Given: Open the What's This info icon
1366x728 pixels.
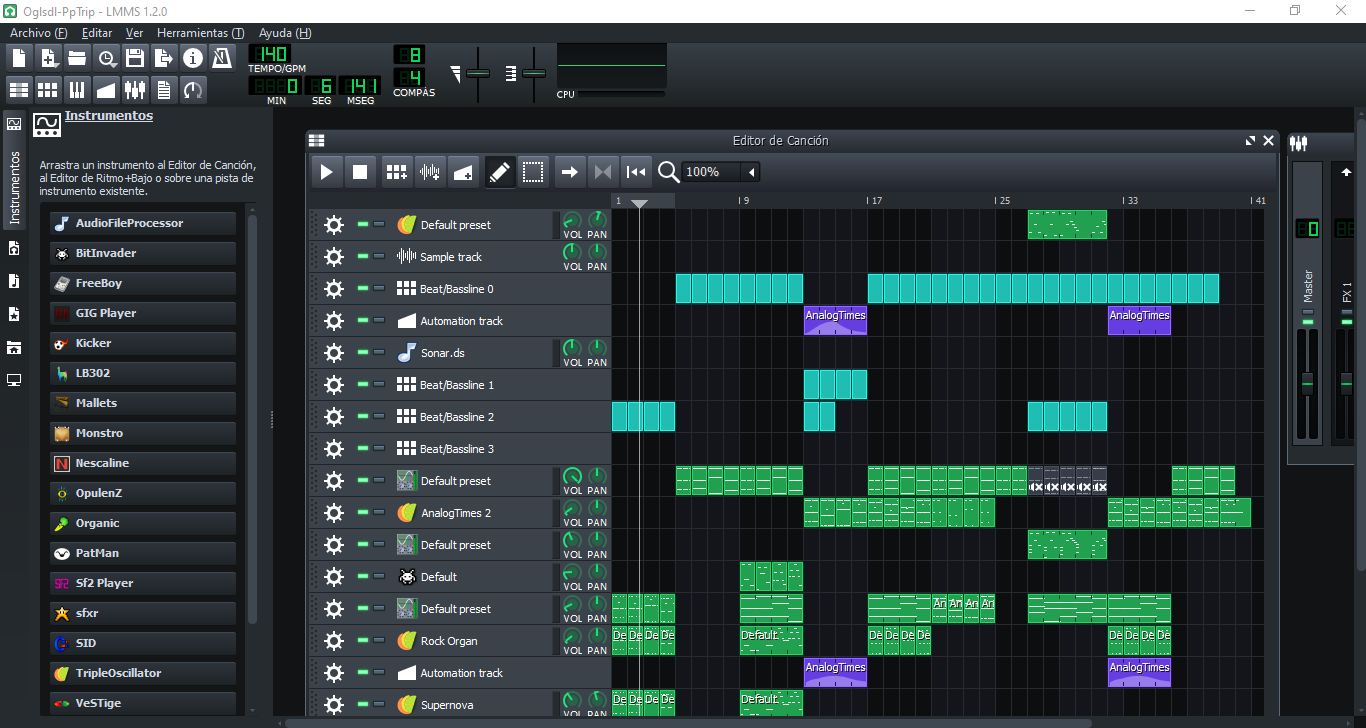Looking at the screenshot, I should pos(193,57).
